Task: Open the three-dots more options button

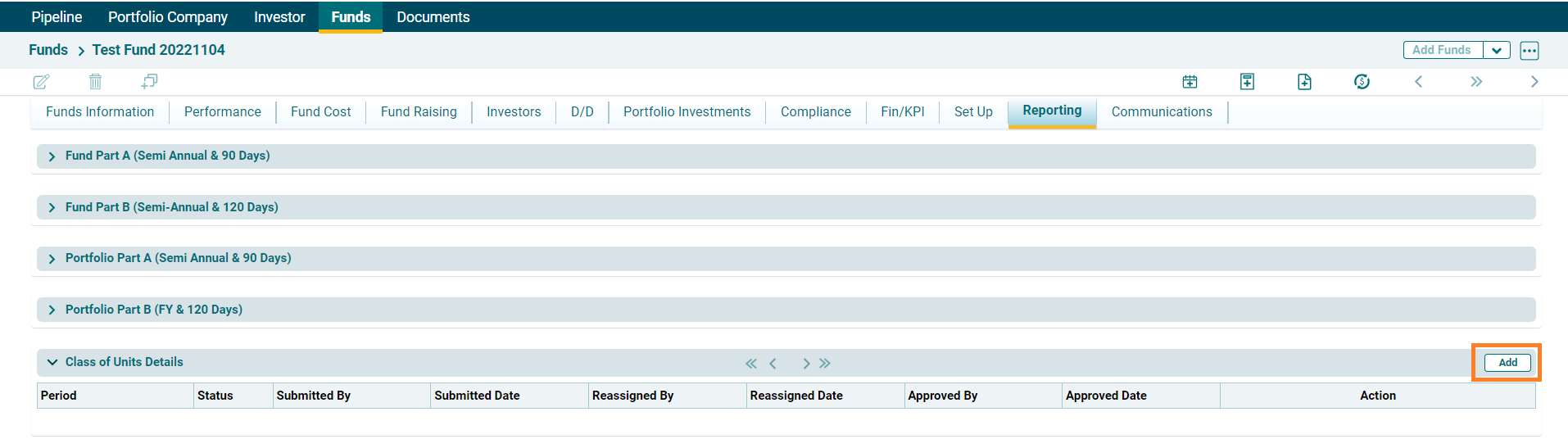Action: pos(1529,51)
